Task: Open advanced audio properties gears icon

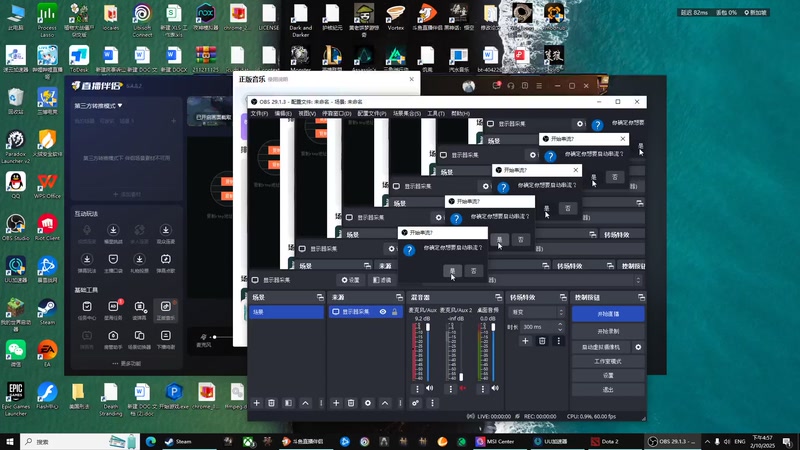Action: (416, 403)
